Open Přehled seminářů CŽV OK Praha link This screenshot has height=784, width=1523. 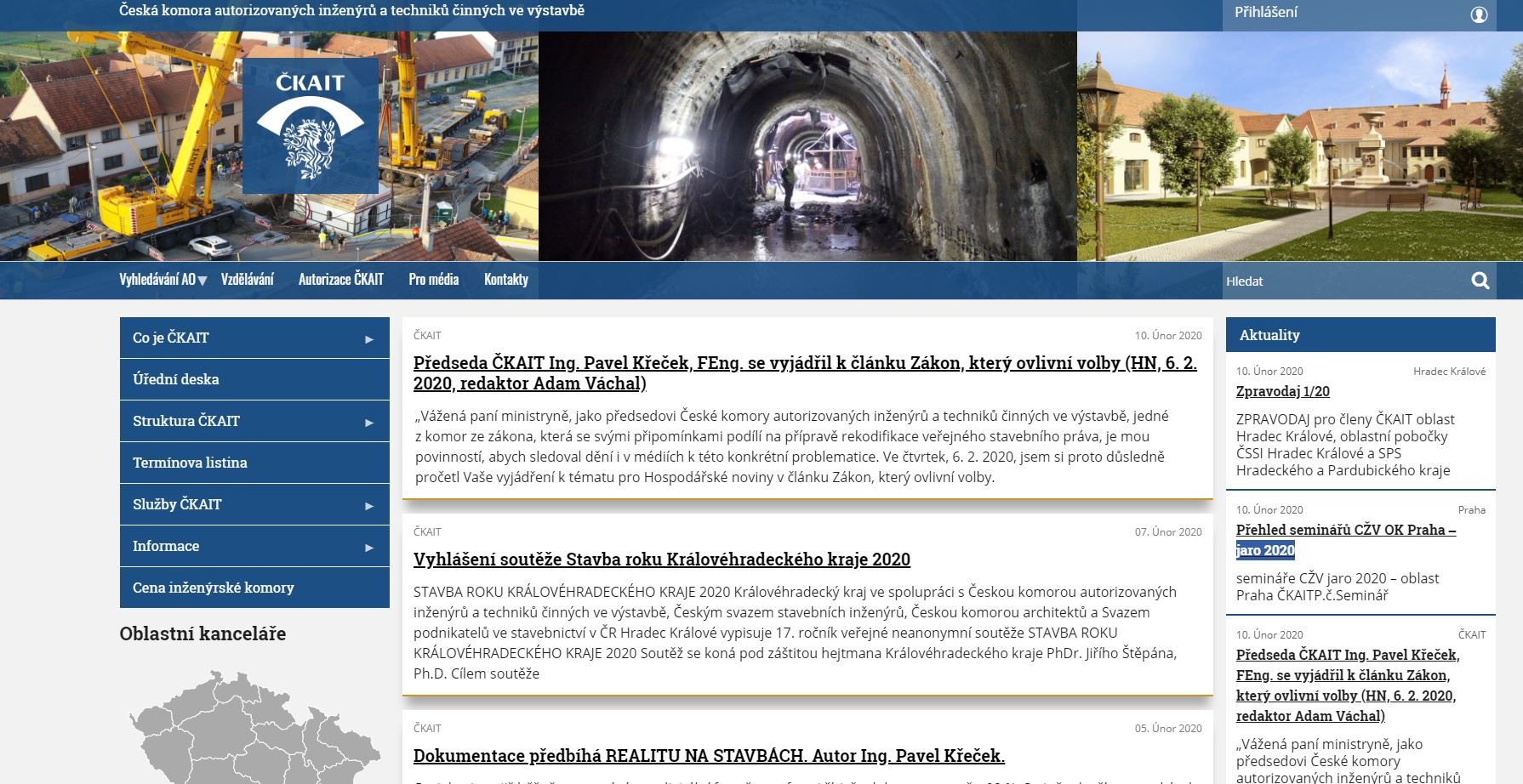(1346, 540)
